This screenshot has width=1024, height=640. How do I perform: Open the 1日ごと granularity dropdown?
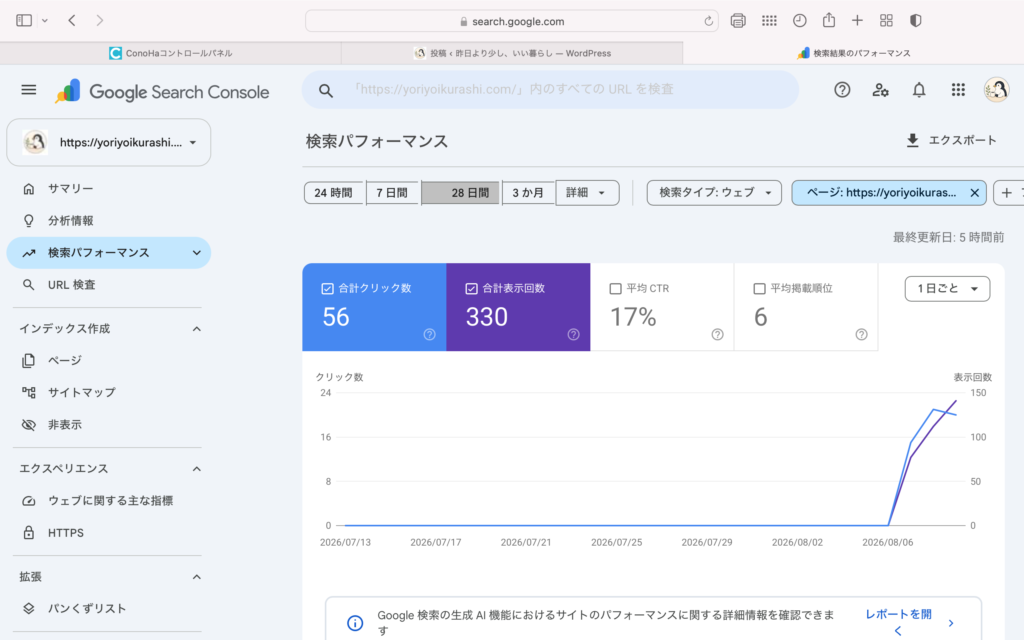tap(947, 289)
